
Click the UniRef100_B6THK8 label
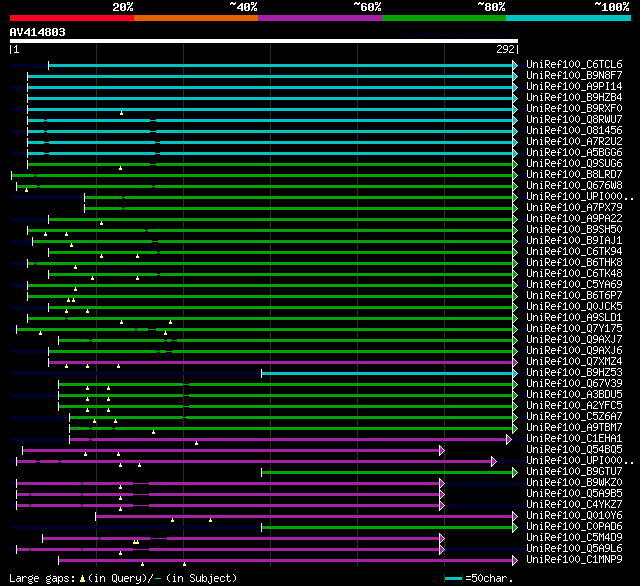574,263
